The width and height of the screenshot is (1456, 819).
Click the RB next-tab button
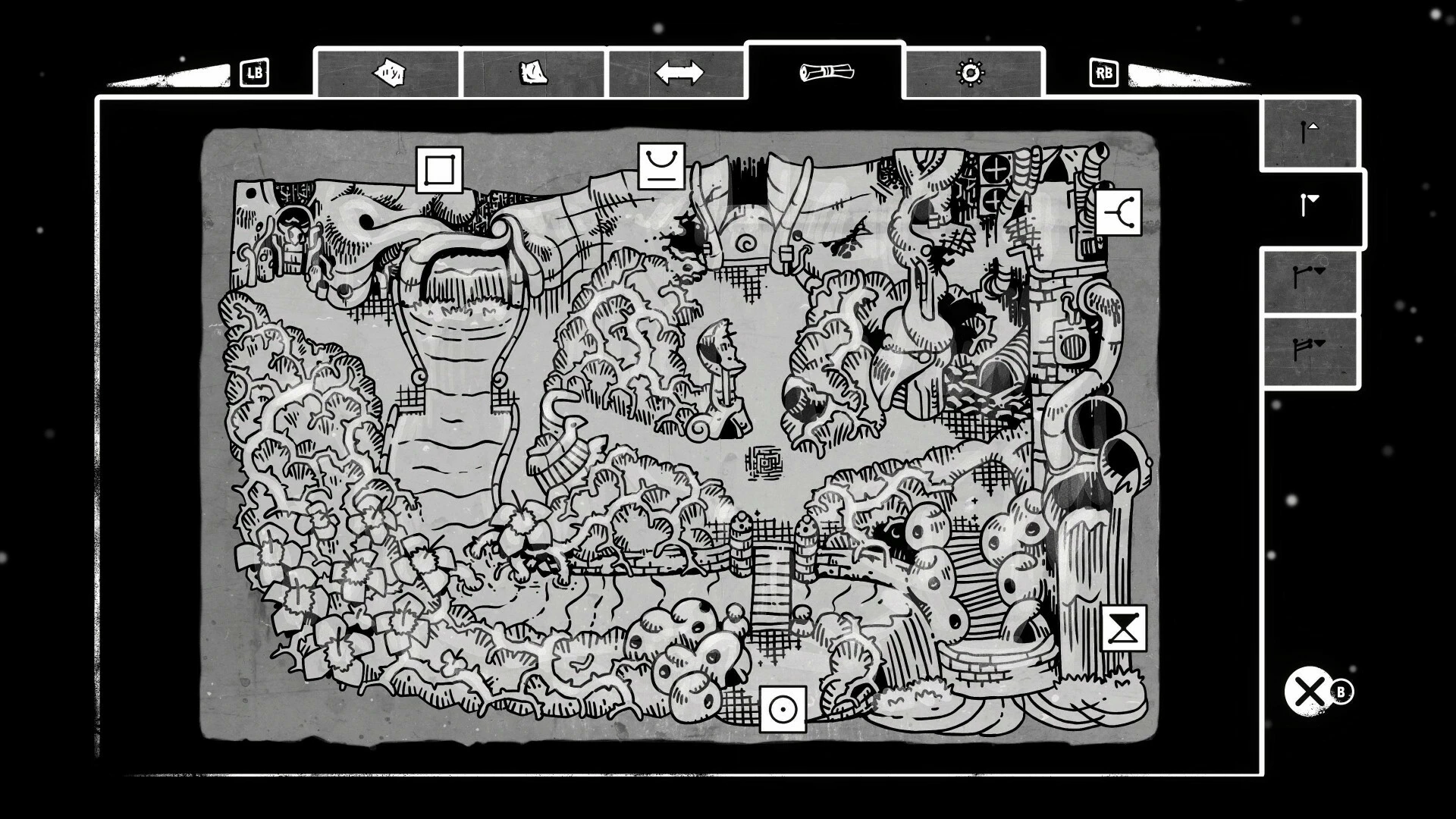(x=1103, y=73)
